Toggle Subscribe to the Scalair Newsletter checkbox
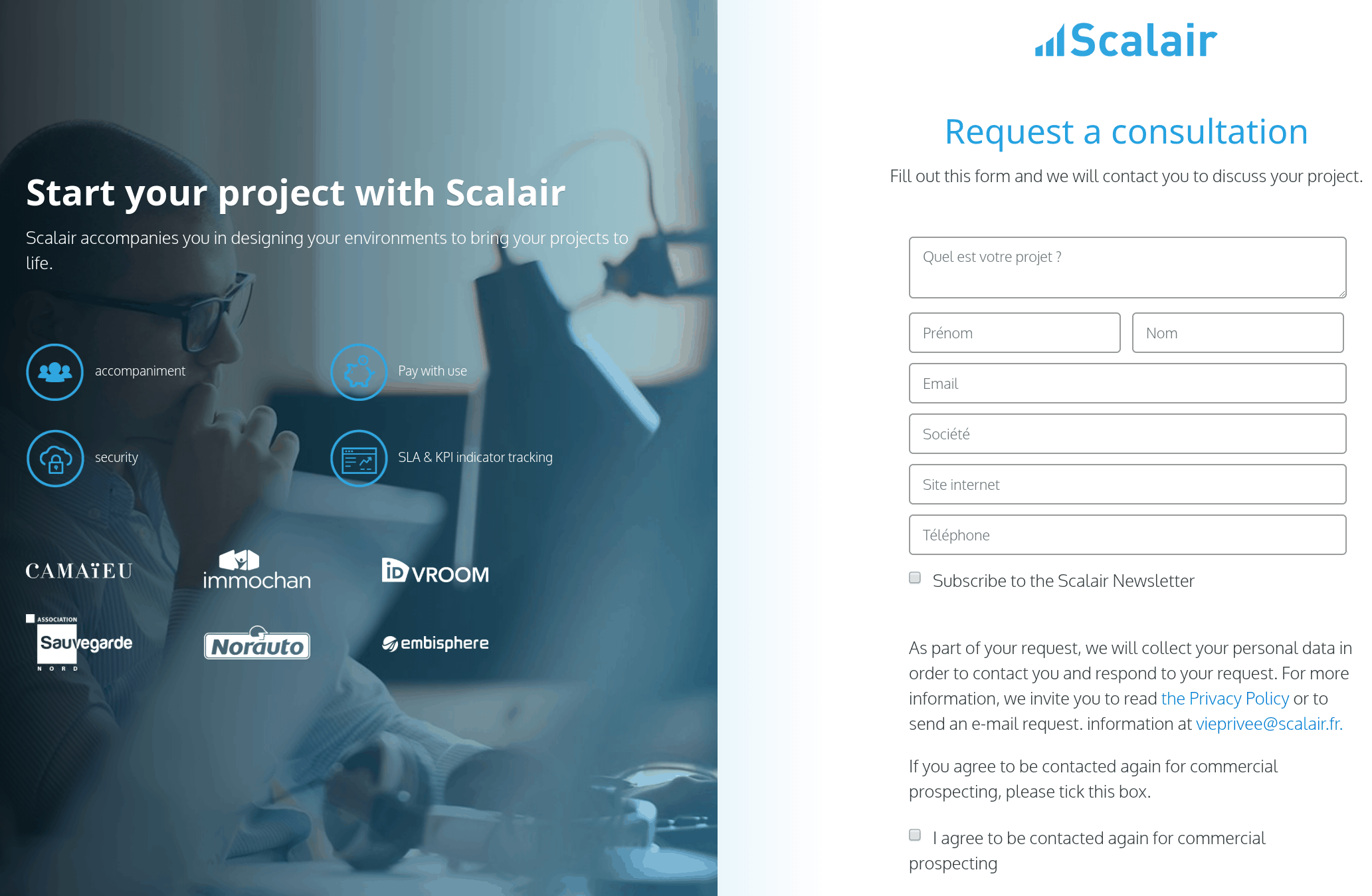 tap(915, 580)
